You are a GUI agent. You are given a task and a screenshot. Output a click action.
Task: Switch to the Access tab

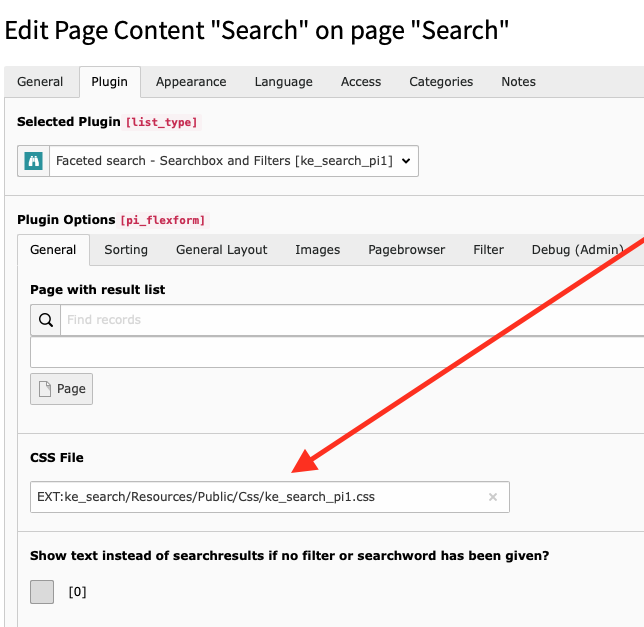click(361, 82)
